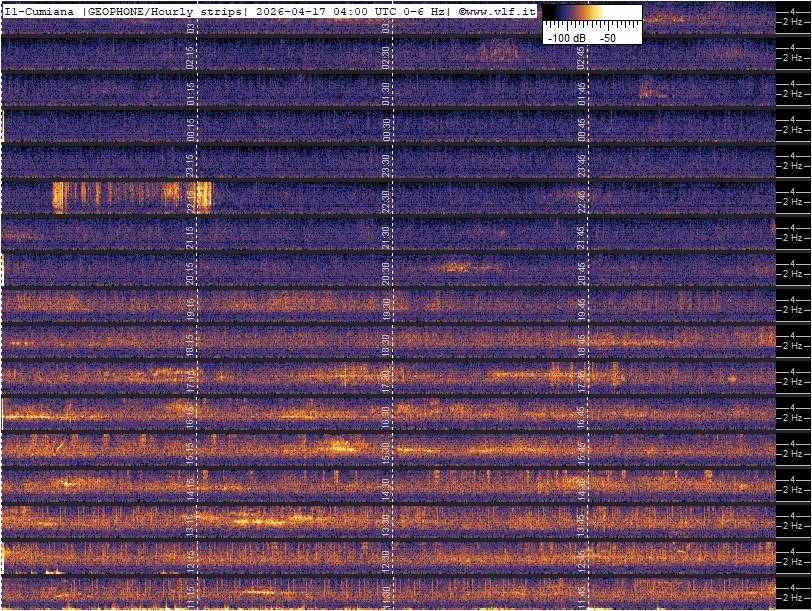Select the 02:30 time marker
Viewport: 812px width, 611px height.
pos(386,57)
